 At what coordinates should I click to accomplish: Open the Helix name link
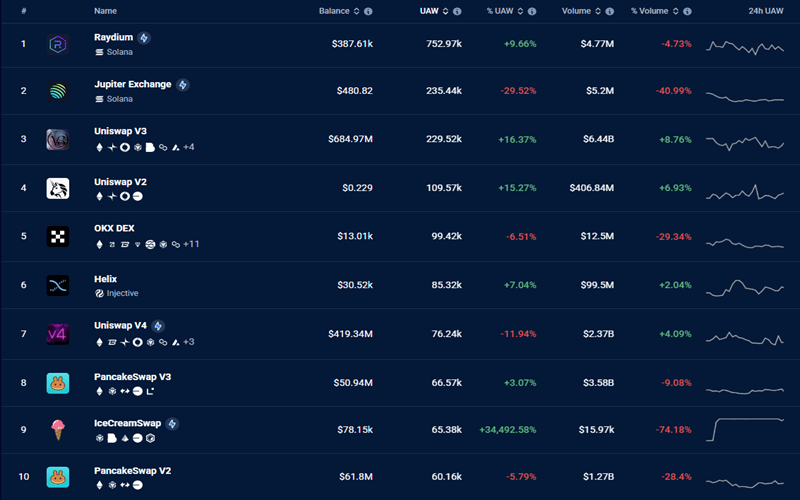click(106, 279)
